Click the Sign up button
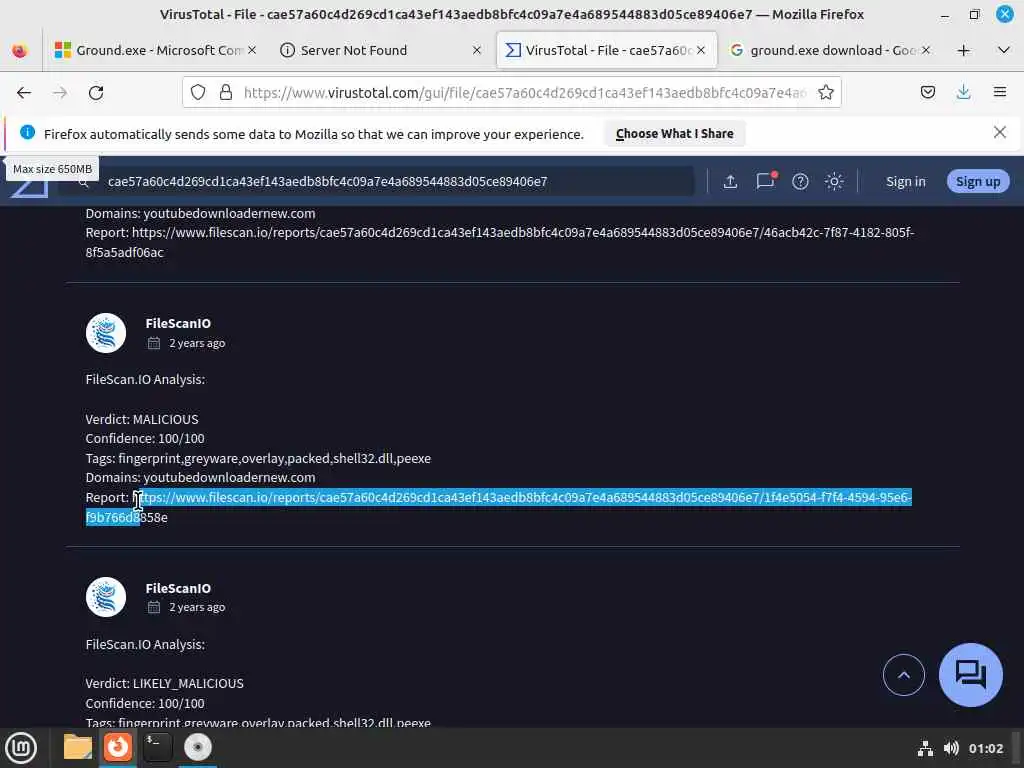Viewport: 1024px width, 768px height. (x=978, y=182)
